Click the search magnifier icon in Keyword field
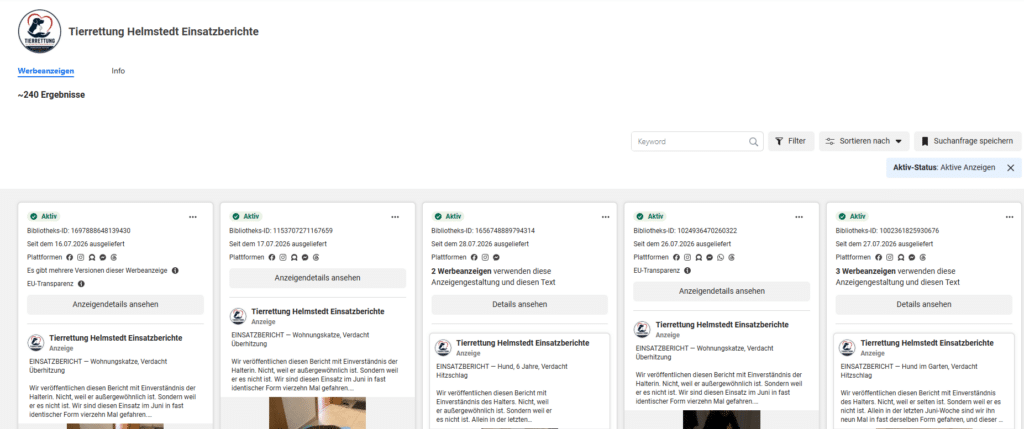 [x=753, y=141]
